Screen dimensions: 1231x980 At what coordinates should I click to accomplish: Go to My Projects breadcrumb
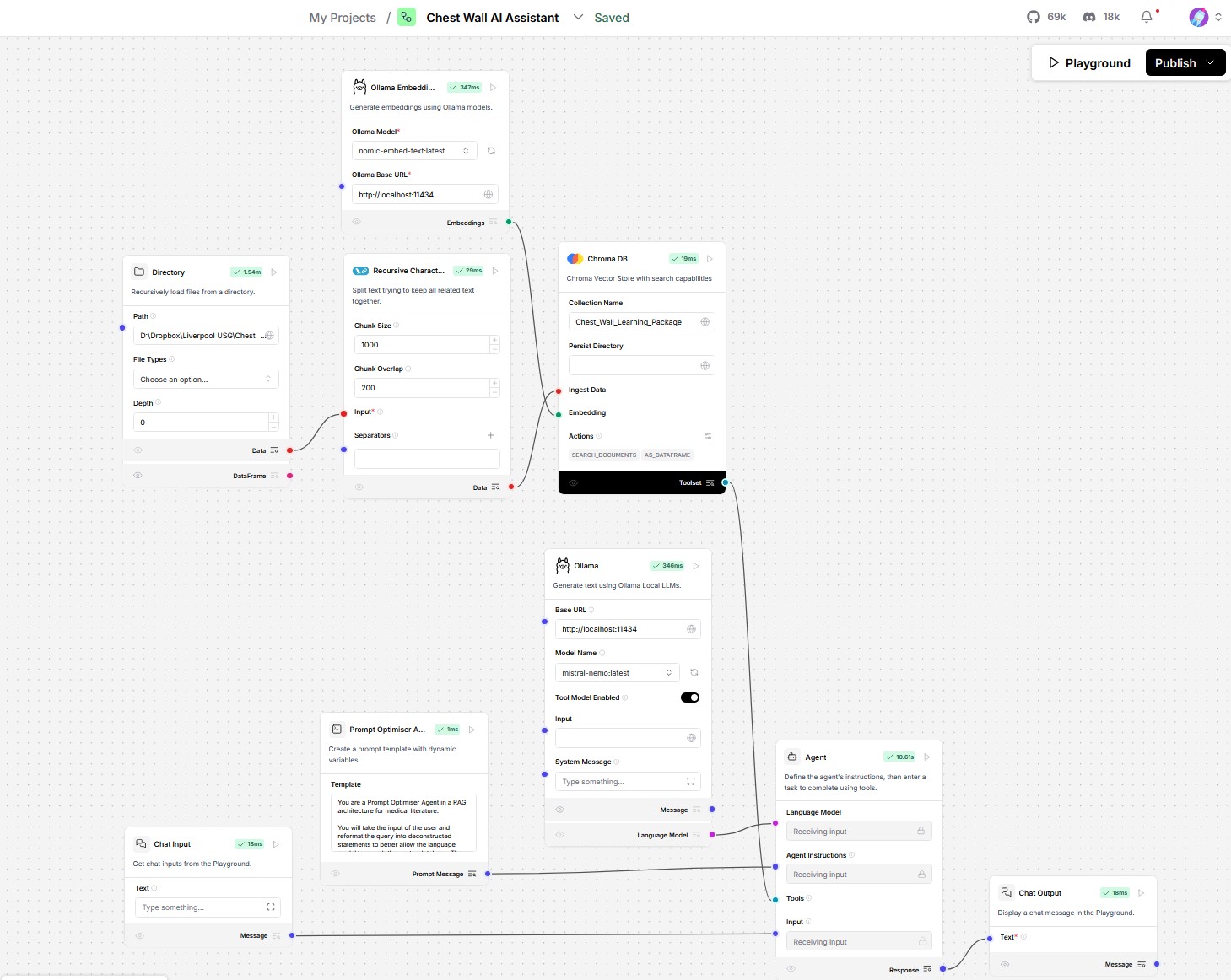(x=343, y=18)
